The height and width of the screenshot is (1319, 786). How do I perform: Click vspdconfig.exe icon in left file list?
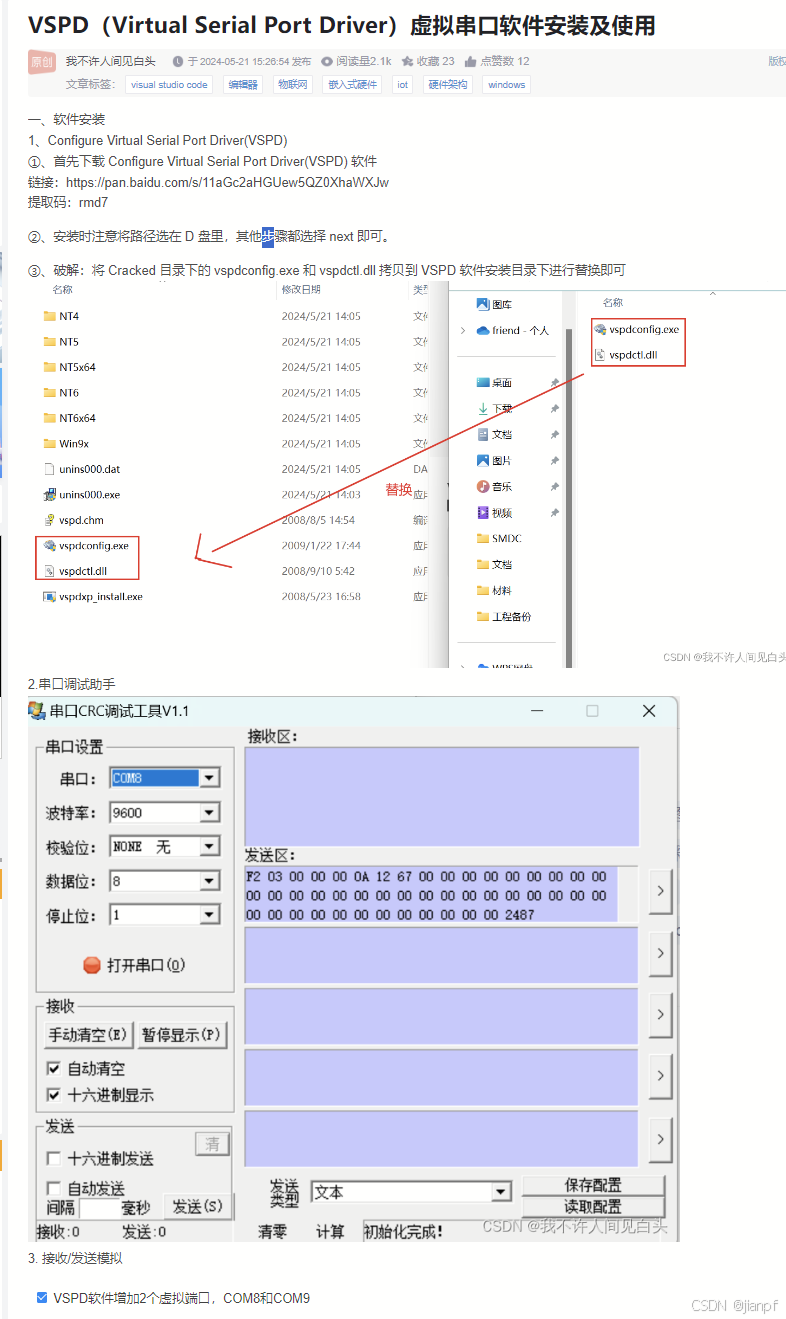pos(50,546)
